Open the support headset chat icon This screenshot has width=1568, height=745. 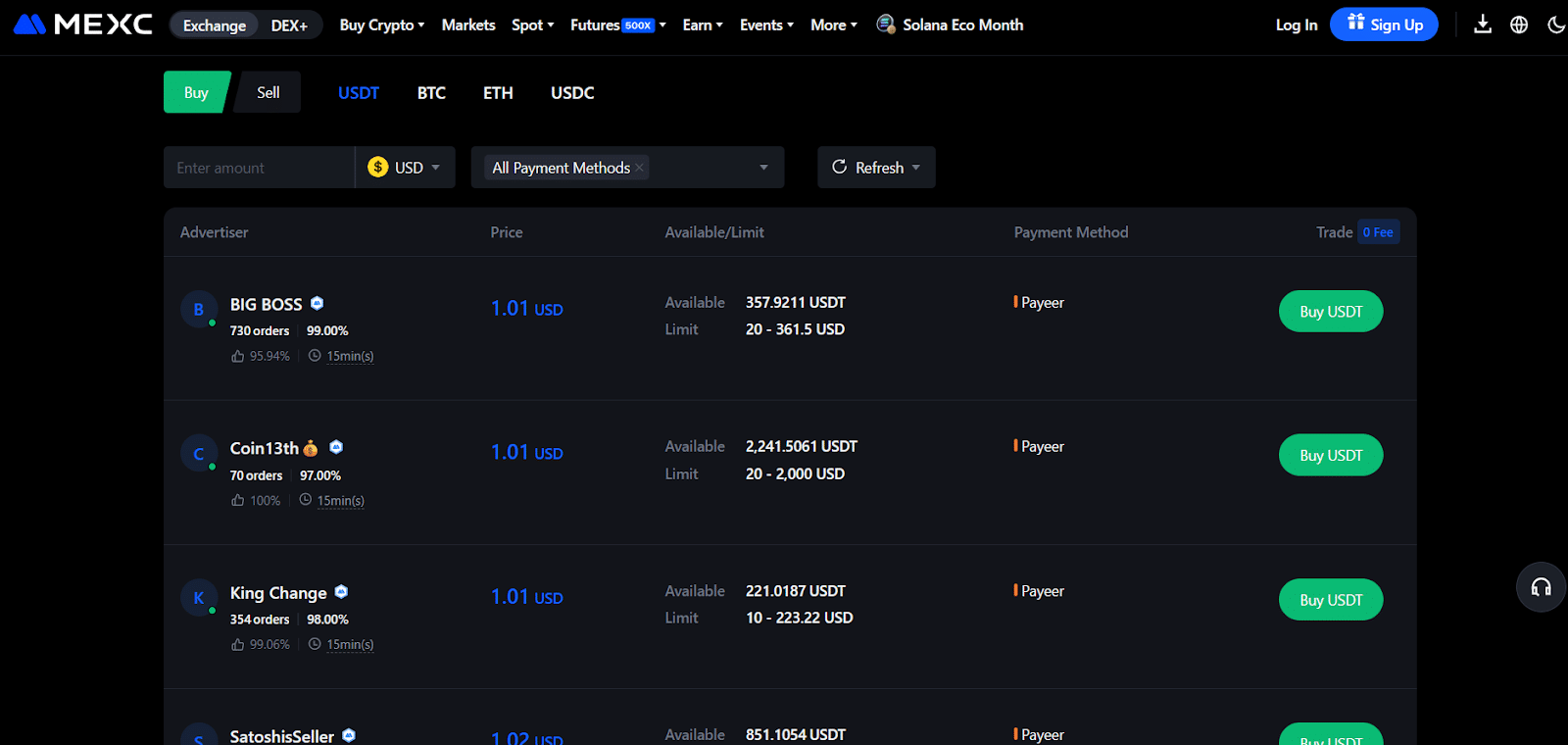(1541, 587)
